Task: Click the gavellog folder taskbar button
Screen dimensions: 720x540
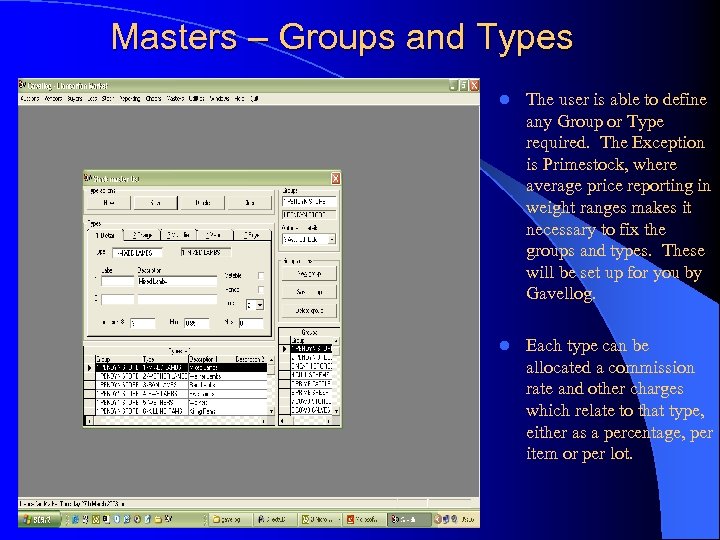Action: pyautogui.click(x=231, y=519)
